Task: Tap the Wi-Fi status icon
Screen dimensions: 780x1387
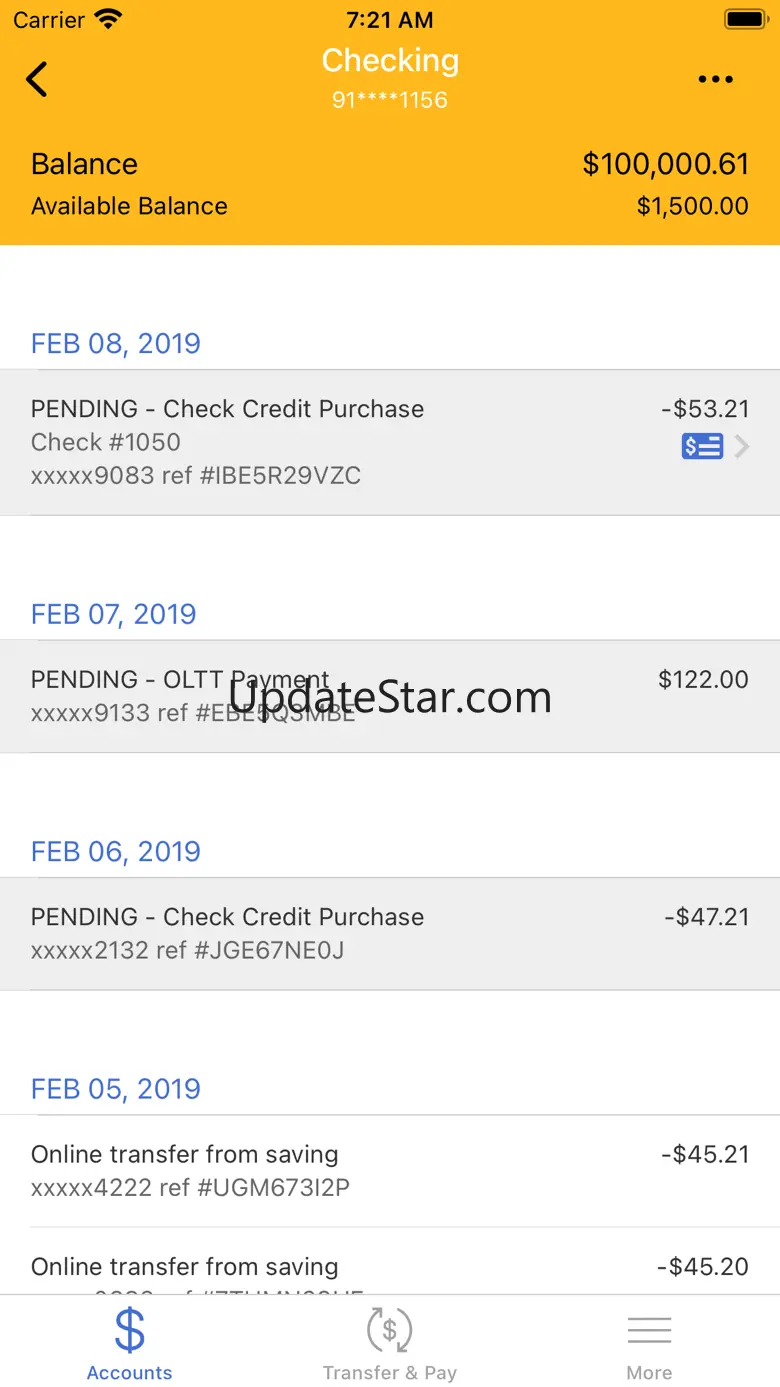Action: 107,19
